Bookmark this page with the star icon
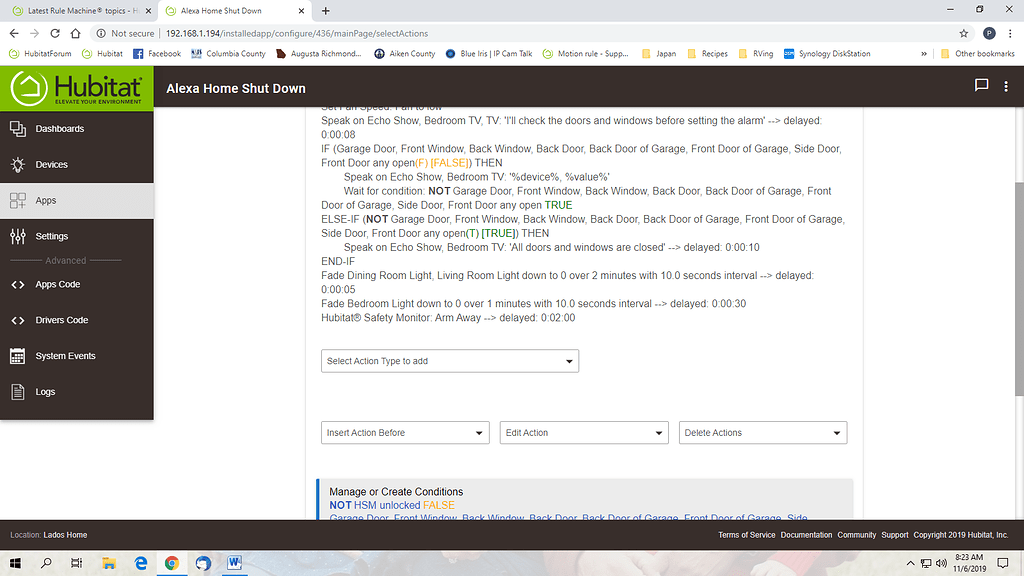Screen dimensions: 1024x576 [963, 33]
